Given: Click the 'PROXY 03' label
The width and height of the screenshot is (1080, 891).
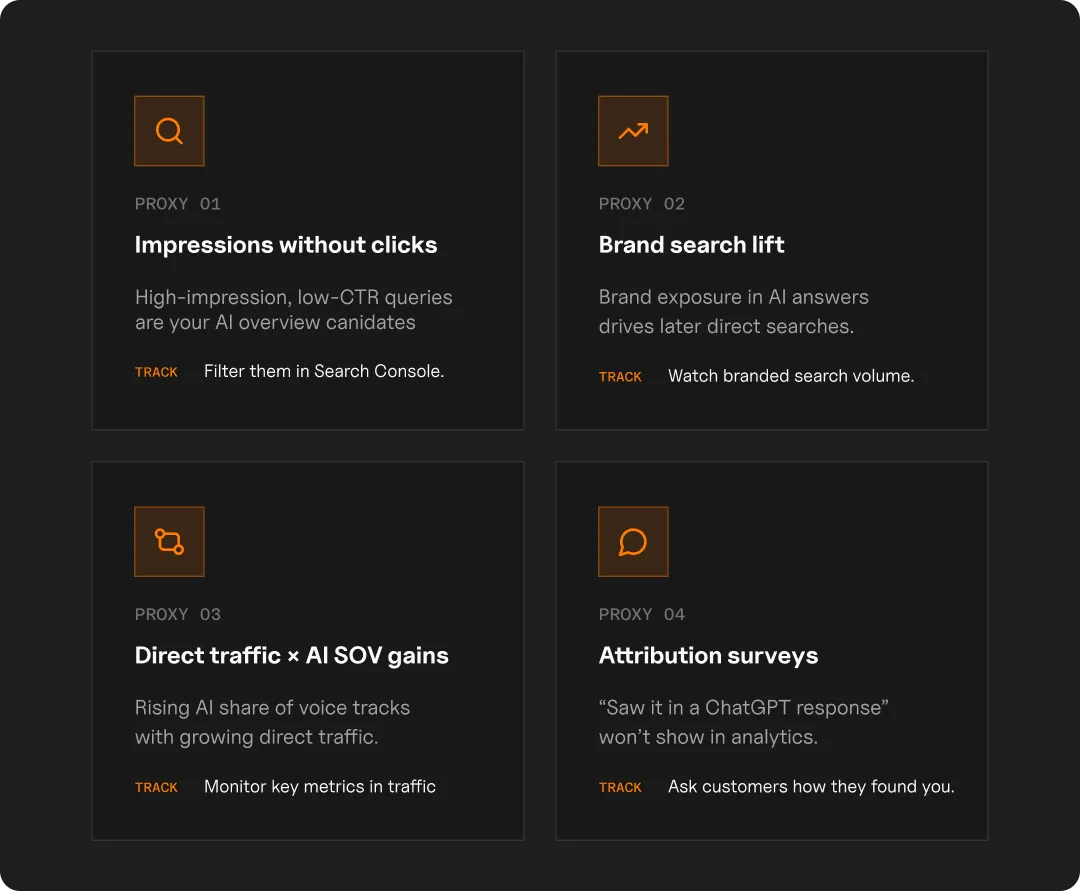Looking at the screenshot, I should click(178, 614).
